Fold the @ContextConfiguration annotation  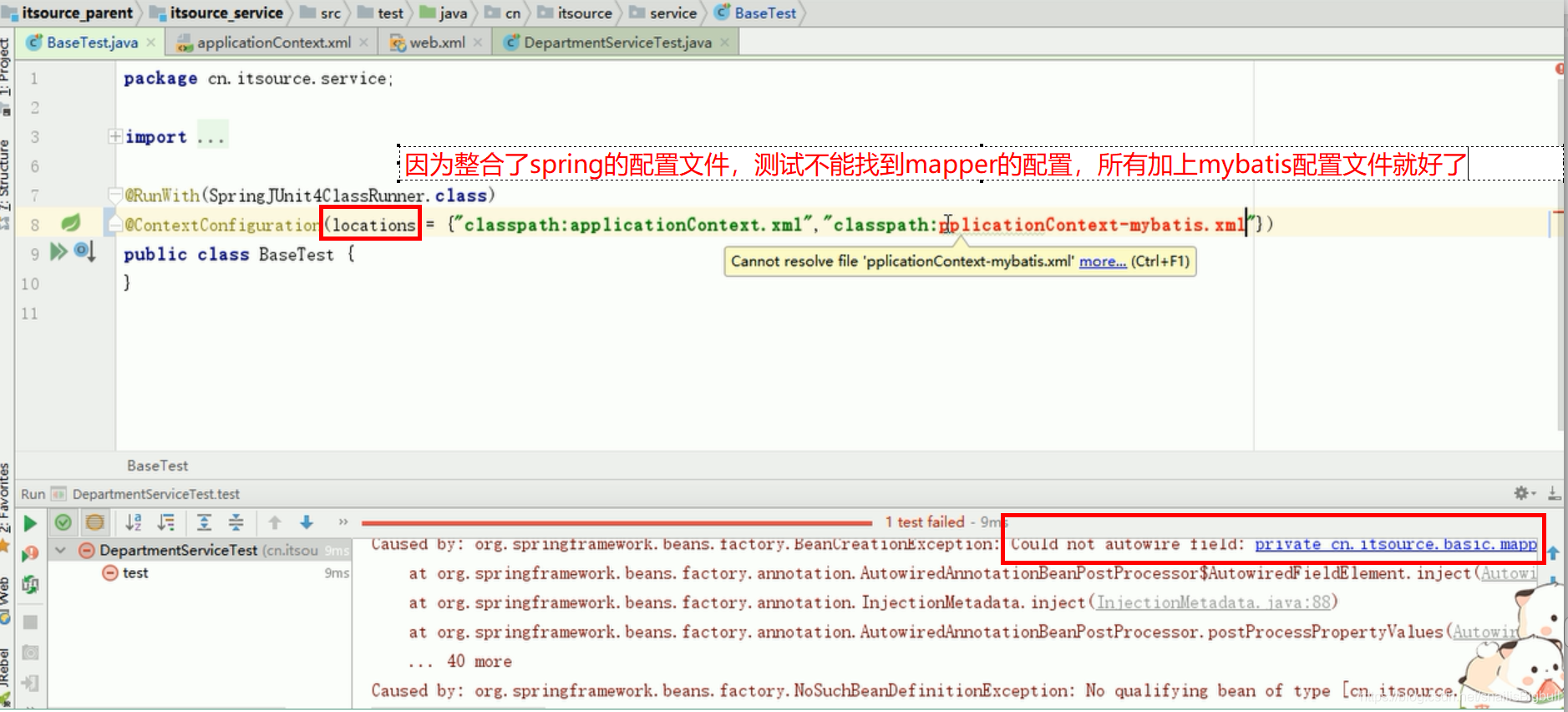pos(115,224)
